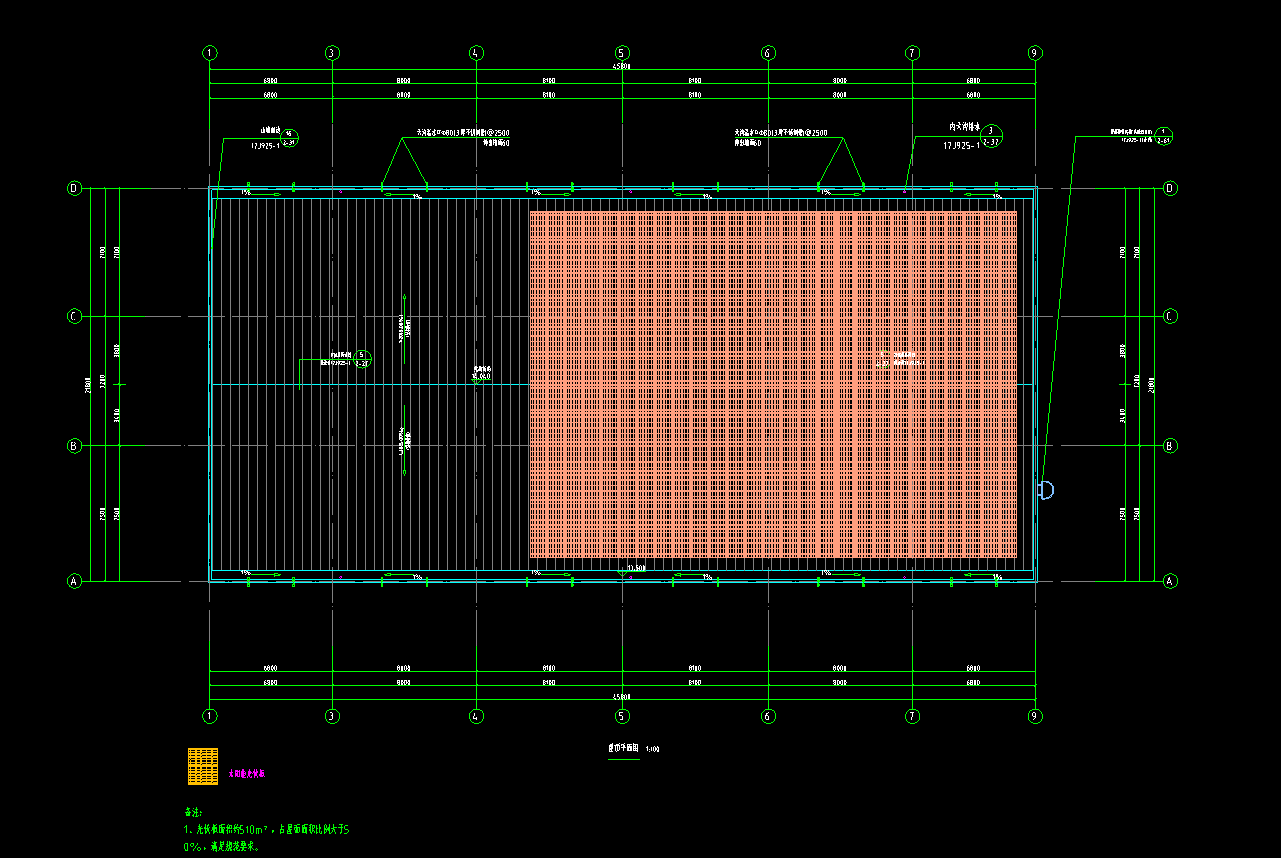This screenshot has height=858, width=1281.
Task: Select the note about 510m² photovoltaic area
Action: [x=265, y=837]
